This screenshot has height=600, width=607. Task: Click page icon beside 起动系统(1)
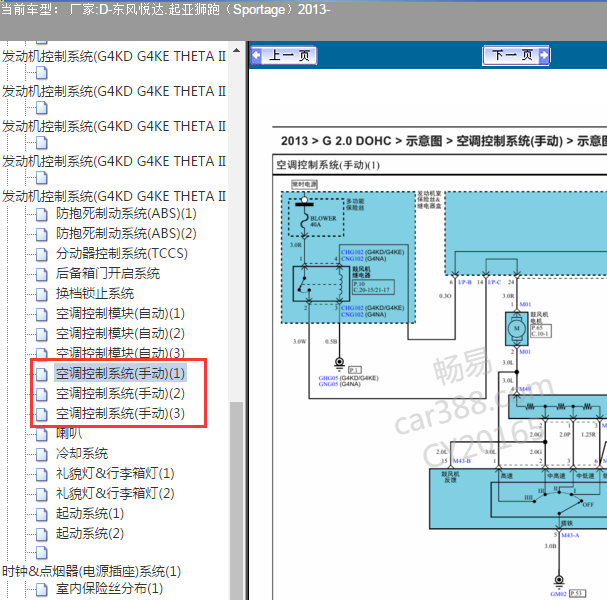click(42, 514)
